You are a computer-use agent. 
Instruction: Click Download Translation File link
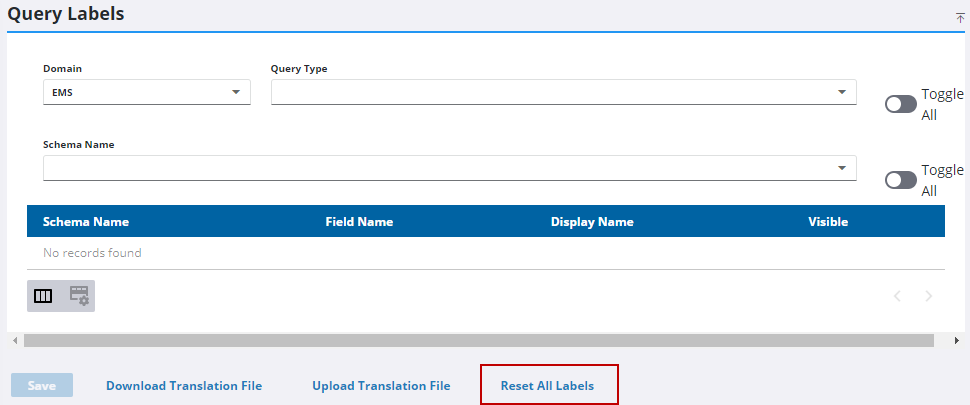pos(184,386)
